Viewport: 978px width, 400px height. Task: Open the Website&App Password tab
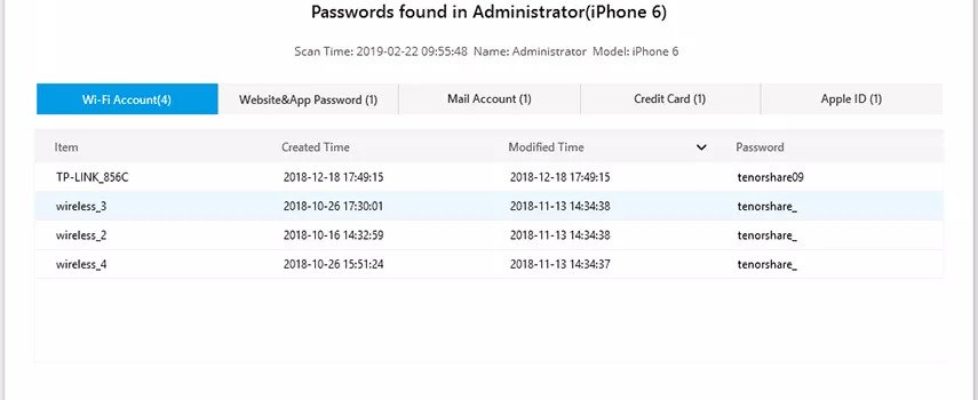tap(308, 99)
